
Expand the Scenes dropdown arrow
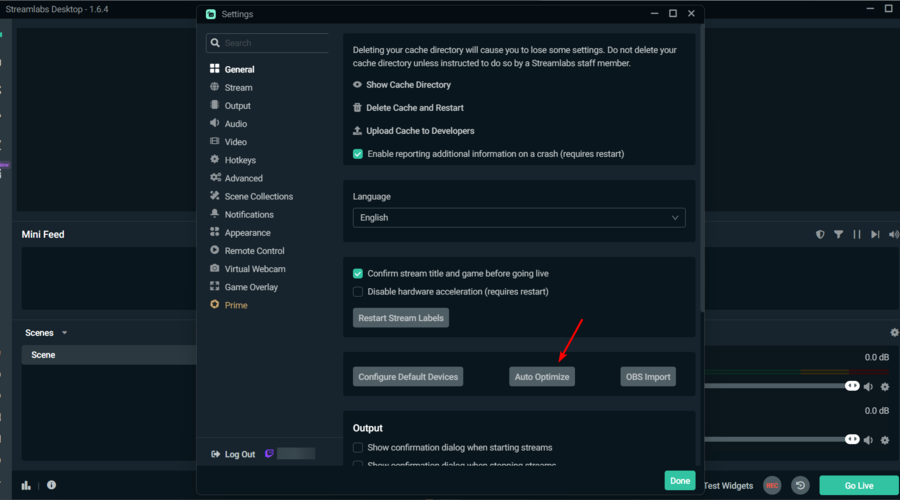(64, 333)
